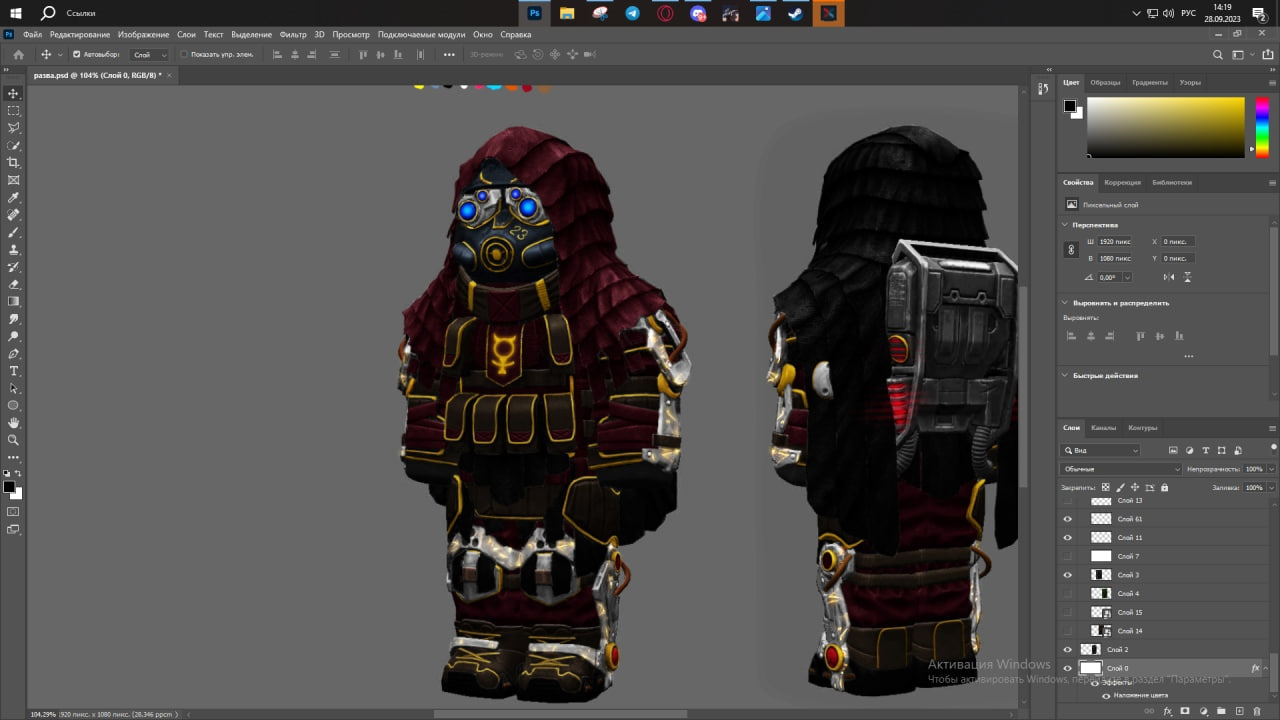Select the Crop tool
The height and width of the screenshot is (720, 1280).
click(x=13, y=162)
